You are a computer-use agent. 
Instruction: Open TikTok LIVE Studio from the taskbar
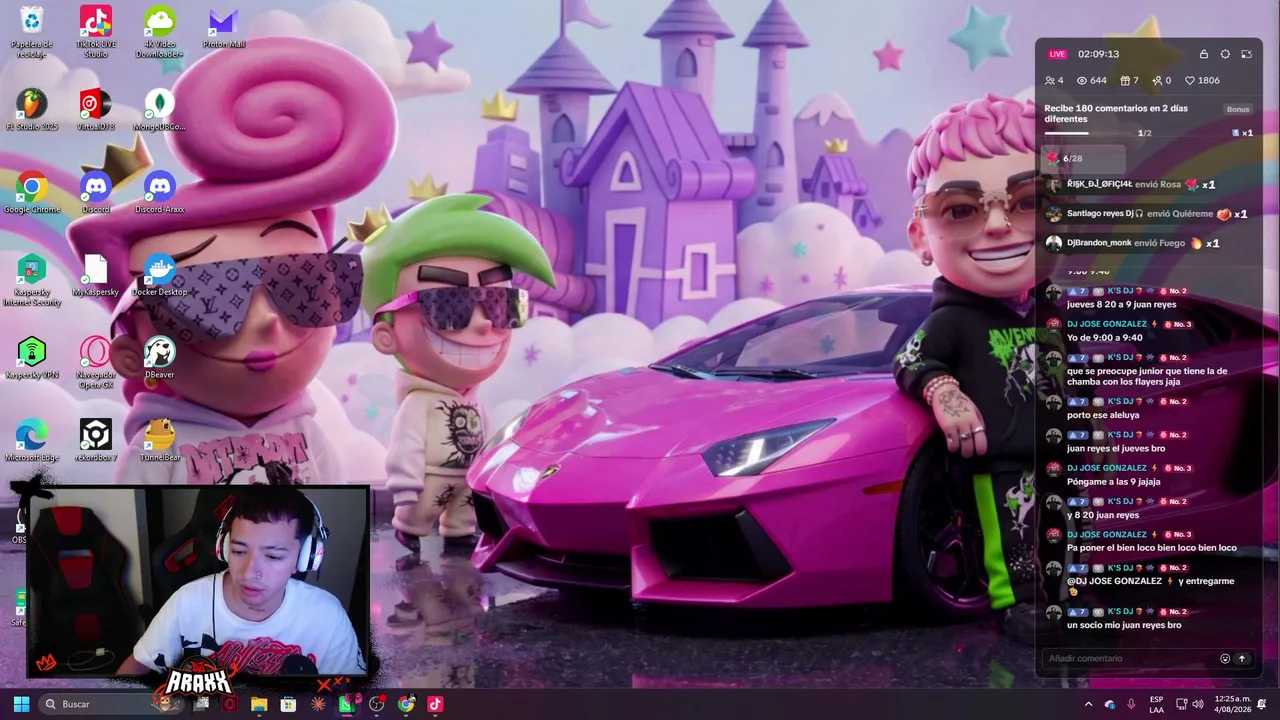coord(435,704)
